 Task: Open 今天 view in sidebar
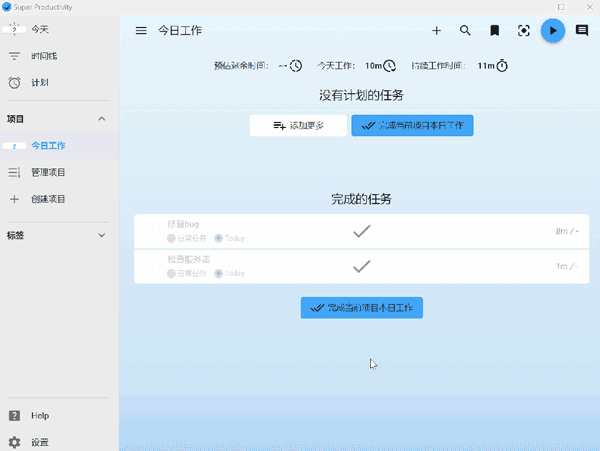(40, 30)
